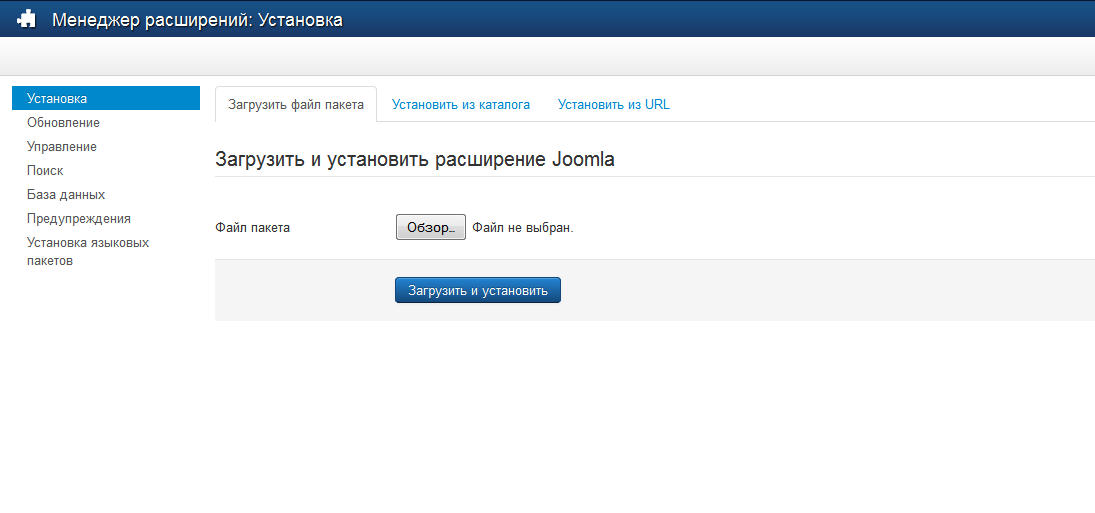Switch to Установить из каталога tab
1095x513 pixels.
pyautogui.click(x=461, y=105)
